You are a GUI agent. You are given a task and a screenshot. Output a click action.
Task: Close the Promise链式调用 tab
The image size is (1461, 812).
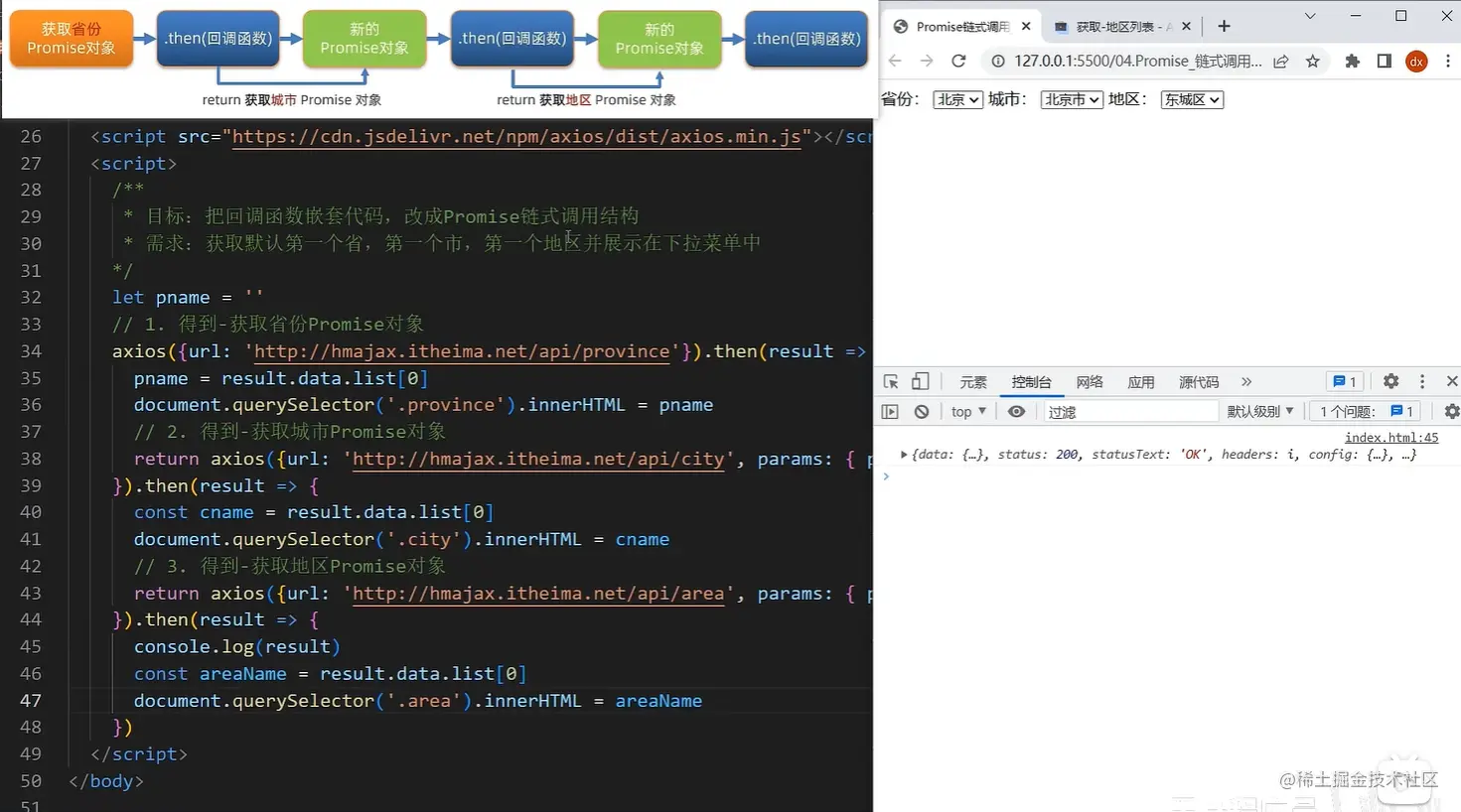coord(1026,27)
